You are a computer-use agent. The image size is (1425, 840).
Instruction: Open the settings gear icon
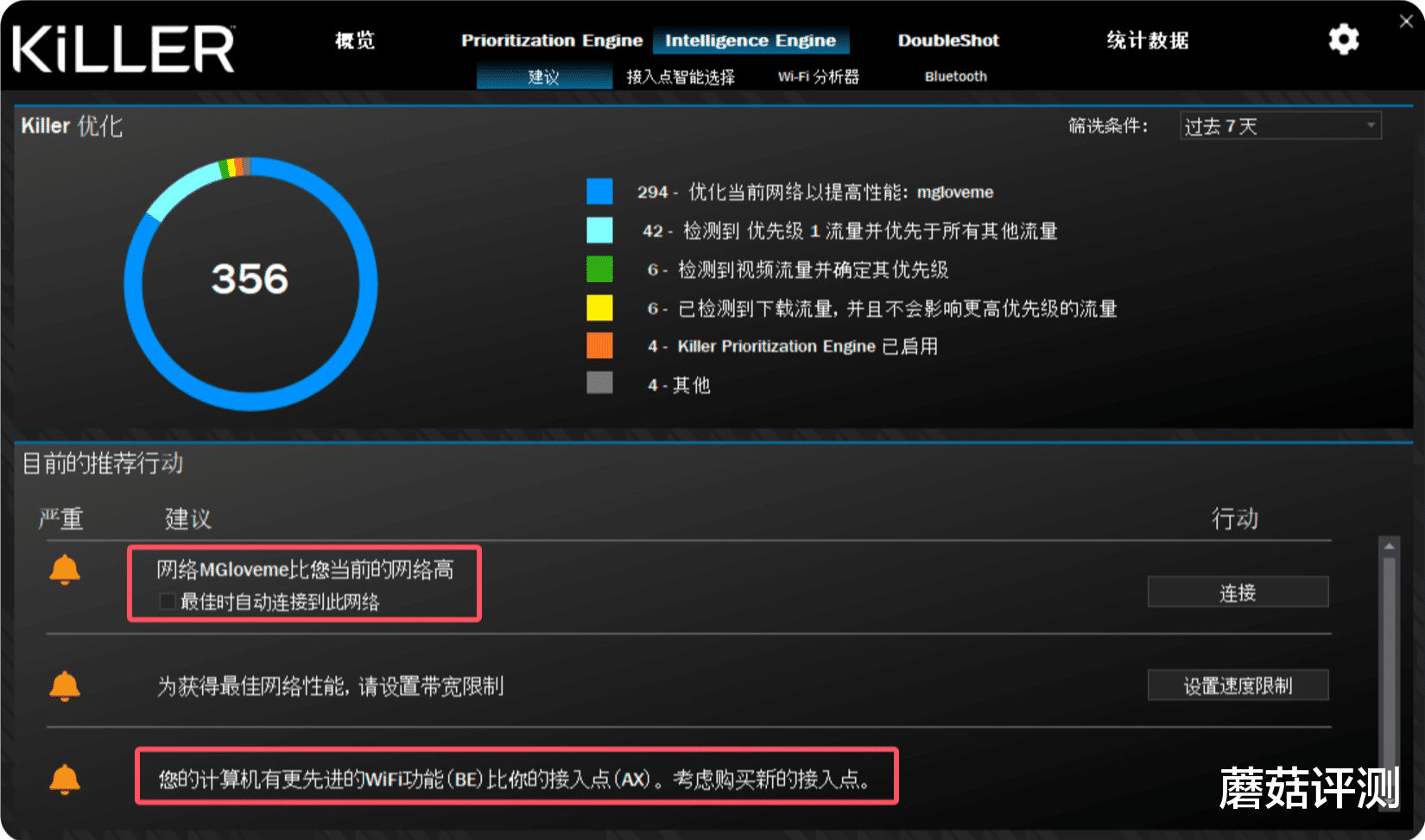(x=1343, y=40)
